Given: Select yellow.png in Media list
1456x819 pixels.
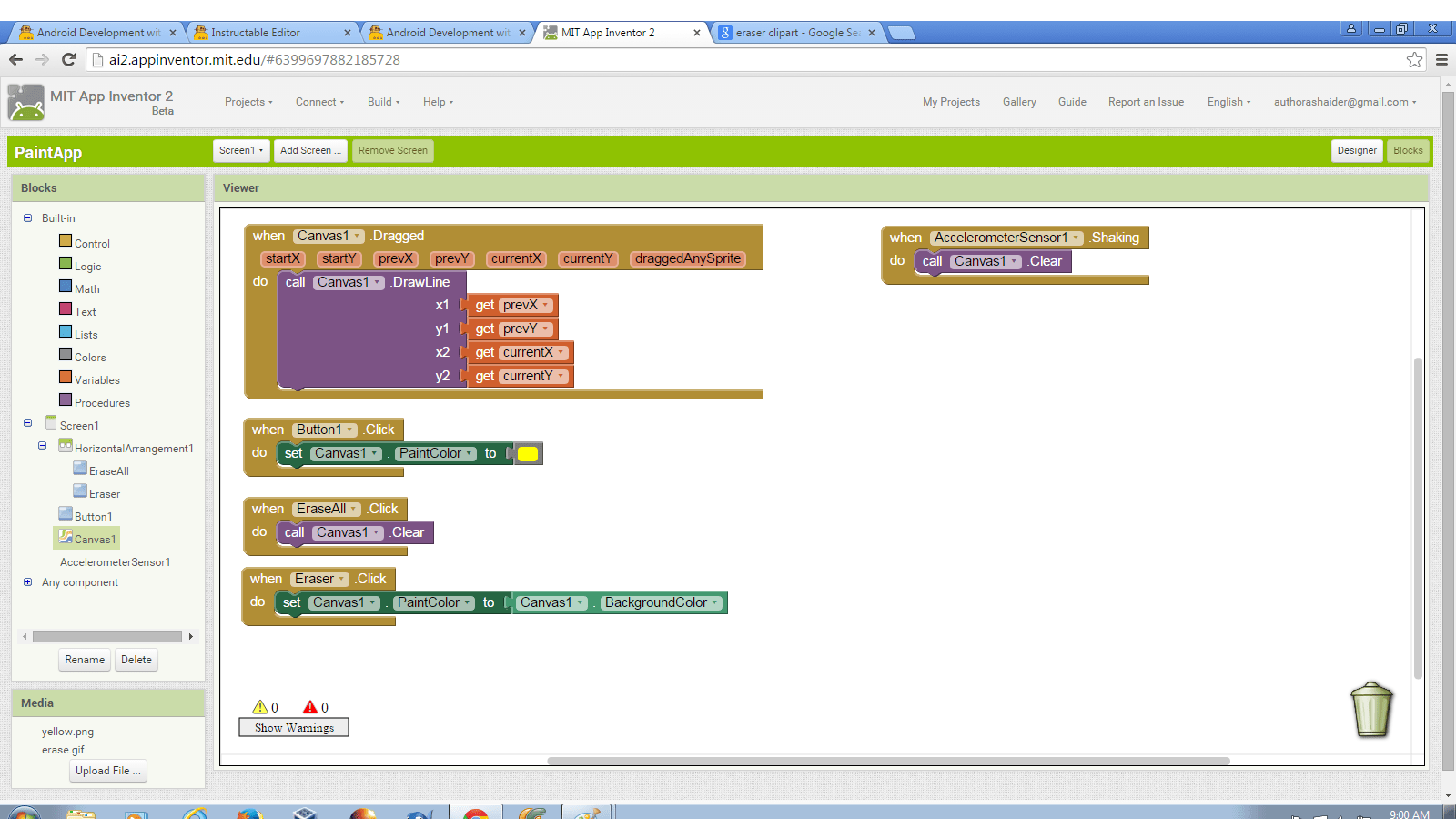Looking at the screenshot, I should tap(67, 732).
